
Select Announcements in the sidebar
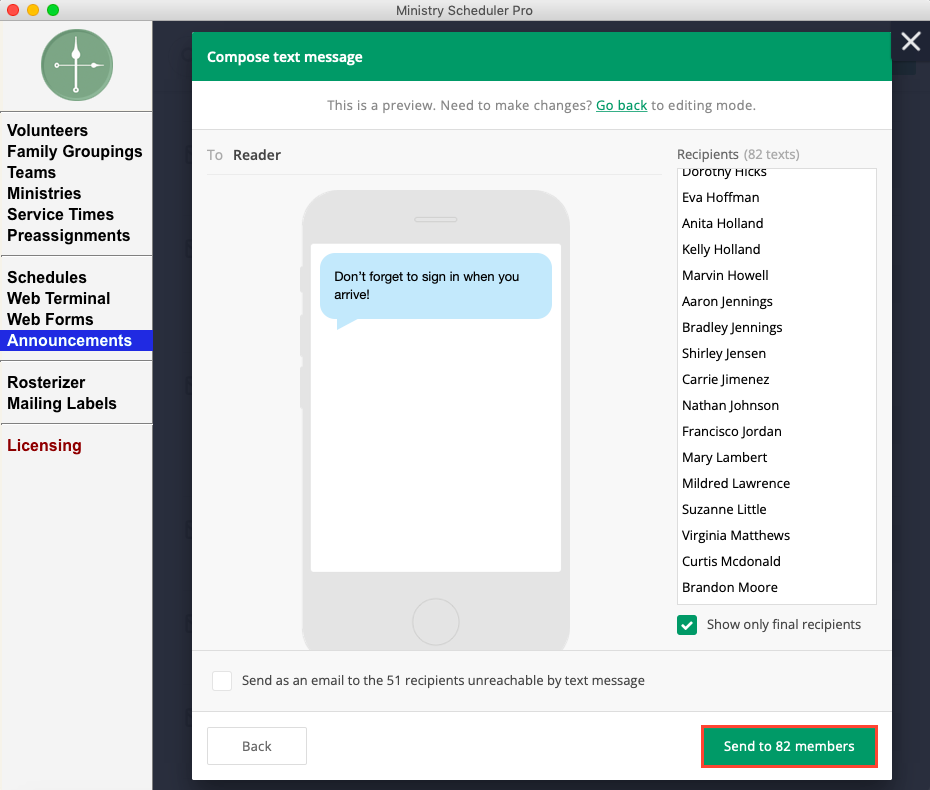click(69, 340)
